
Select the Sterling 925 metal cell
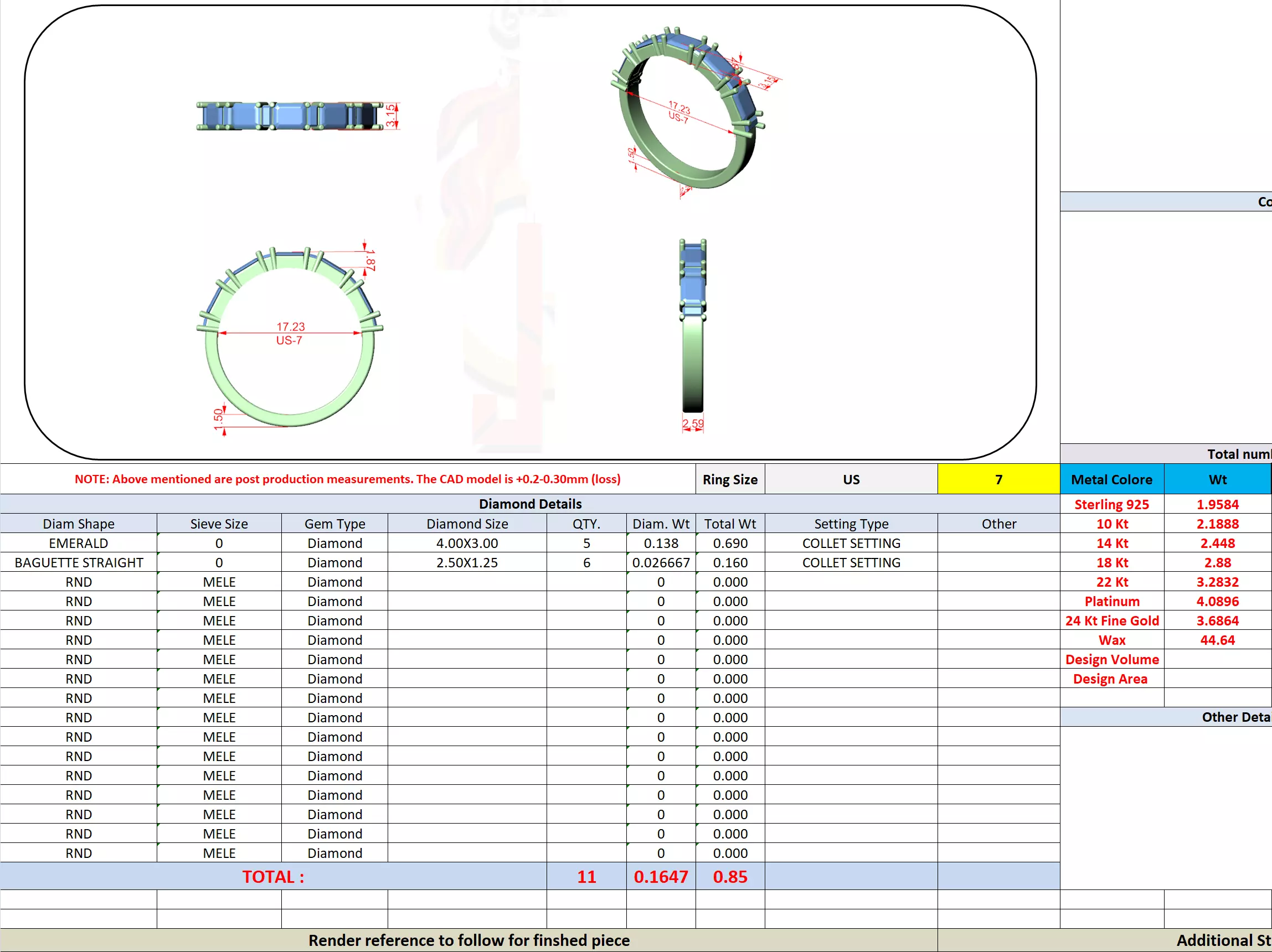[x=1111, y=504]
